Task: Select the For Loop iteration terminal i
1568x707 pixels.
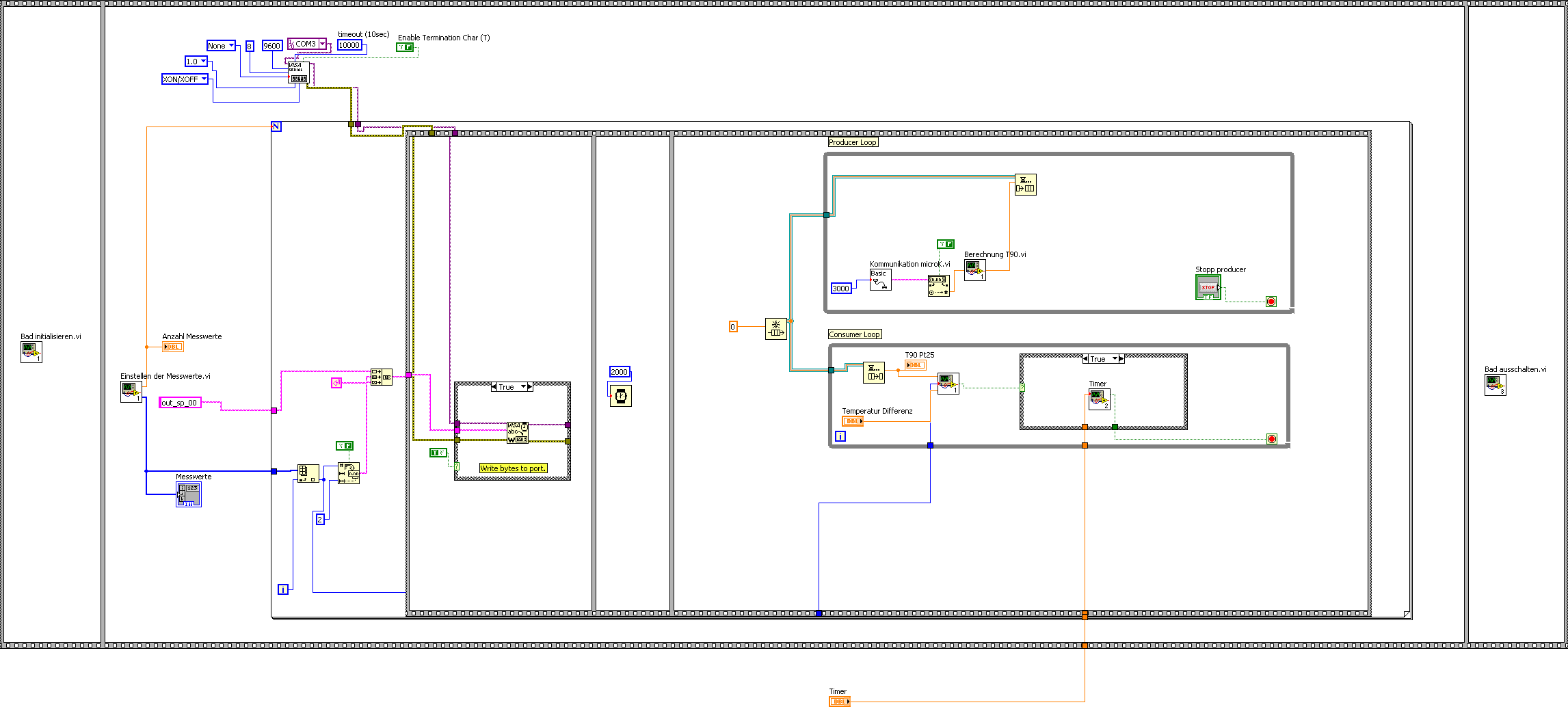Action: pos(283,589)
